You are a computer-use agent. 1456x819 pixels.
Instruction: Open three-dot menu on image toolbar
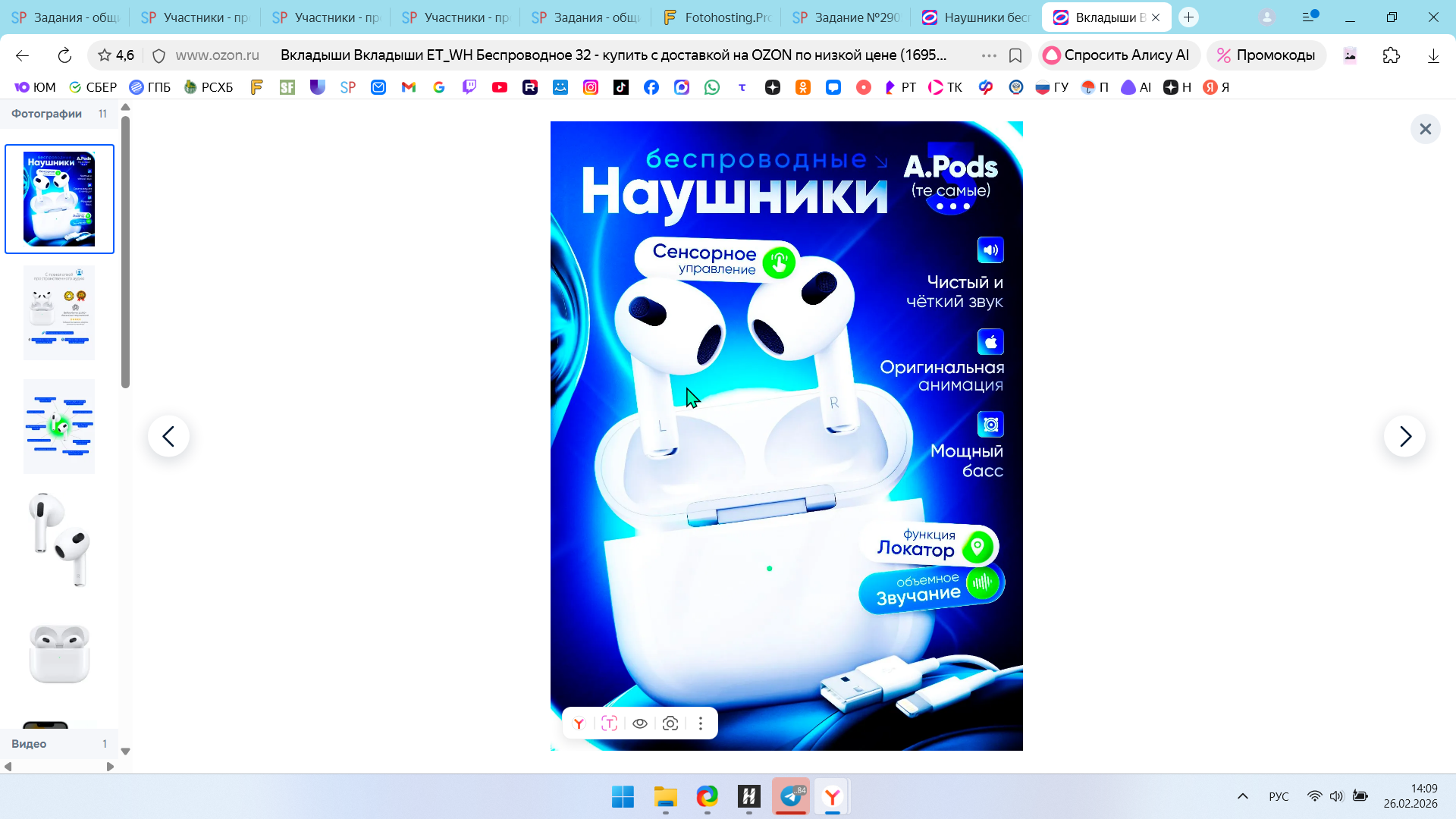701,723
